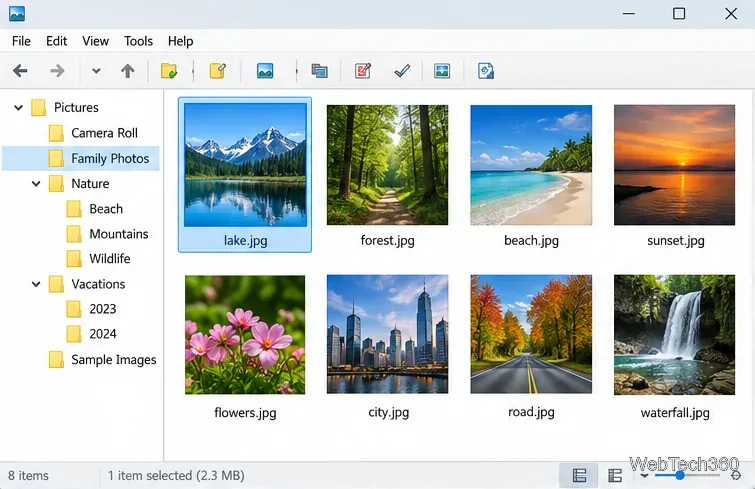The height and width of the screenshot is (489, 755).
Task: Click the stacked windows toolbar icon
Action: (319, 71)
